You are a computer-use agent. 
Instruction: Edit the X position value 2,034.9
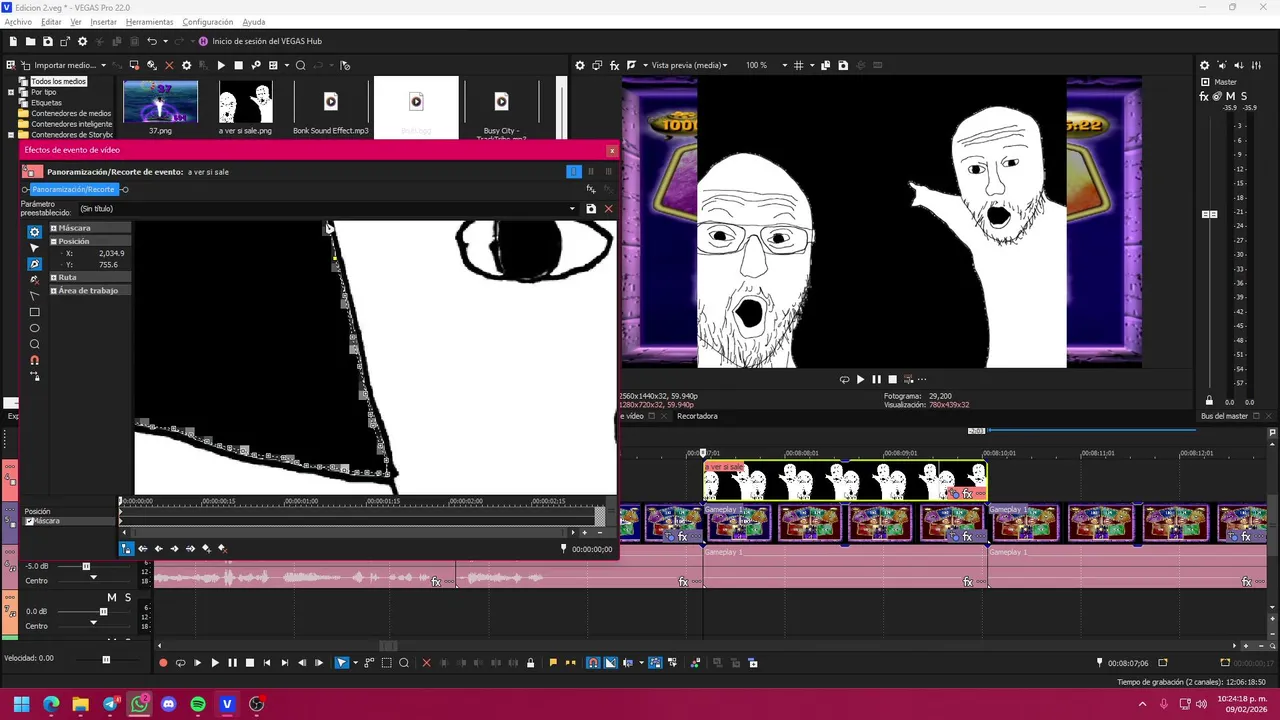[111, 253]
